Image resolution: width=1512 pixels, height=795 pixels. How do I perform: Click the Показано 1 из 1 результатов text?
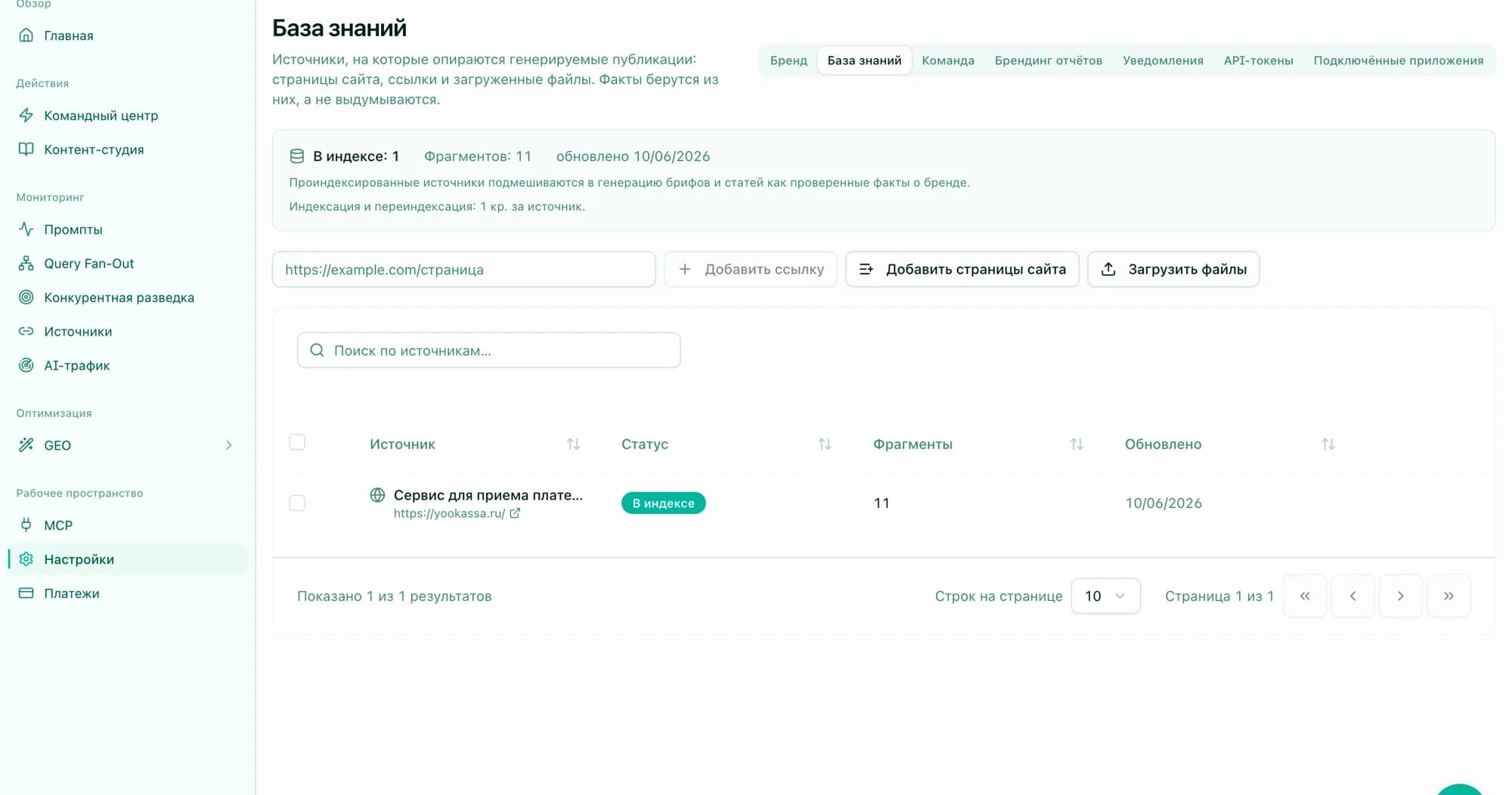point(395,596)
